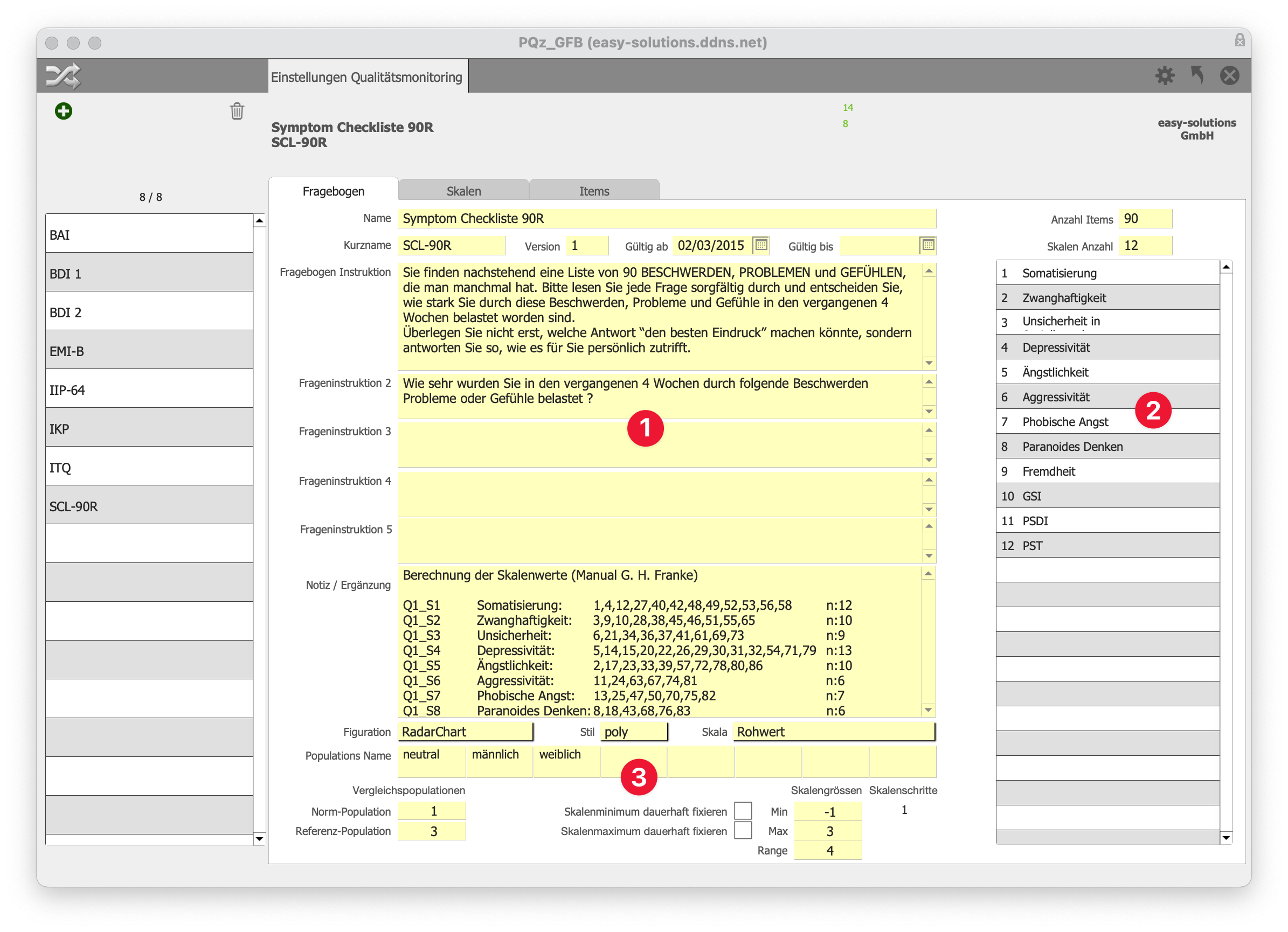This screenshot has height=932, width=1288.
Task: Open the settings gear icon
Action: point(1164,75)
